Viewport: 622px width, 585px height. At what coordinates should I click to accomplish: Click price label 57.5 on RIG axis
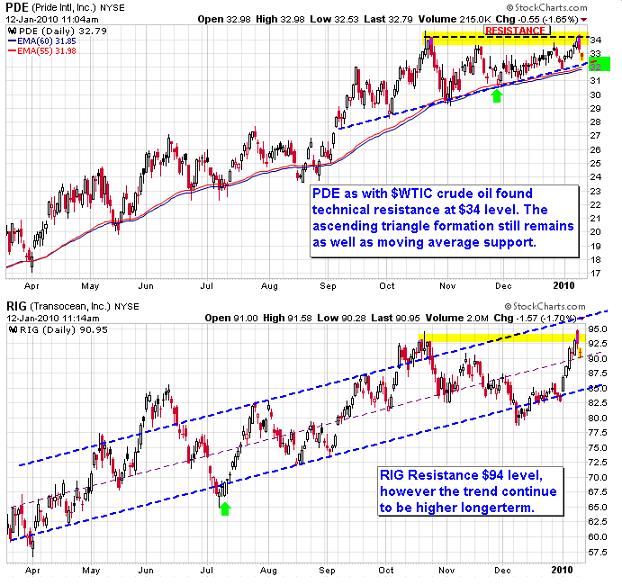coord(598,552)
